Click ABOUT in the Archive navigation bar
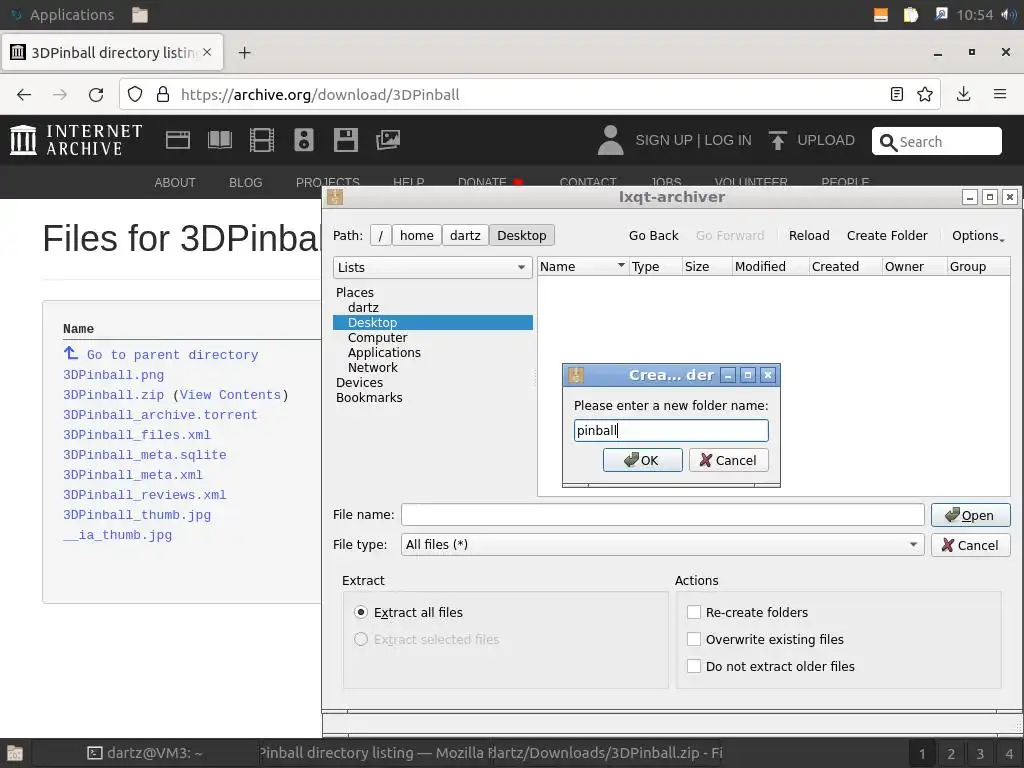 point(174,183)
